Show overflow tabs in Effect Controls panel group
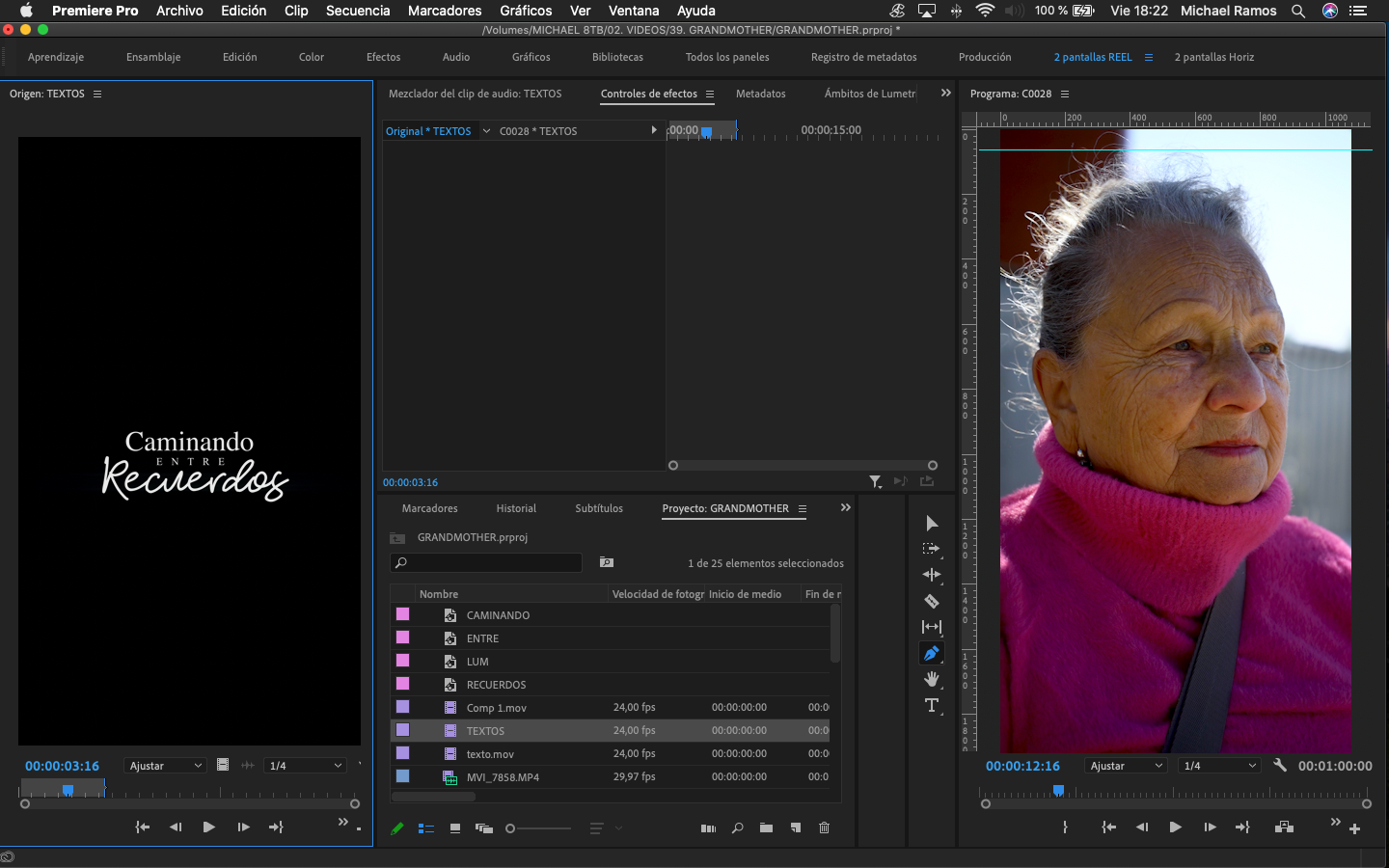 945,93
